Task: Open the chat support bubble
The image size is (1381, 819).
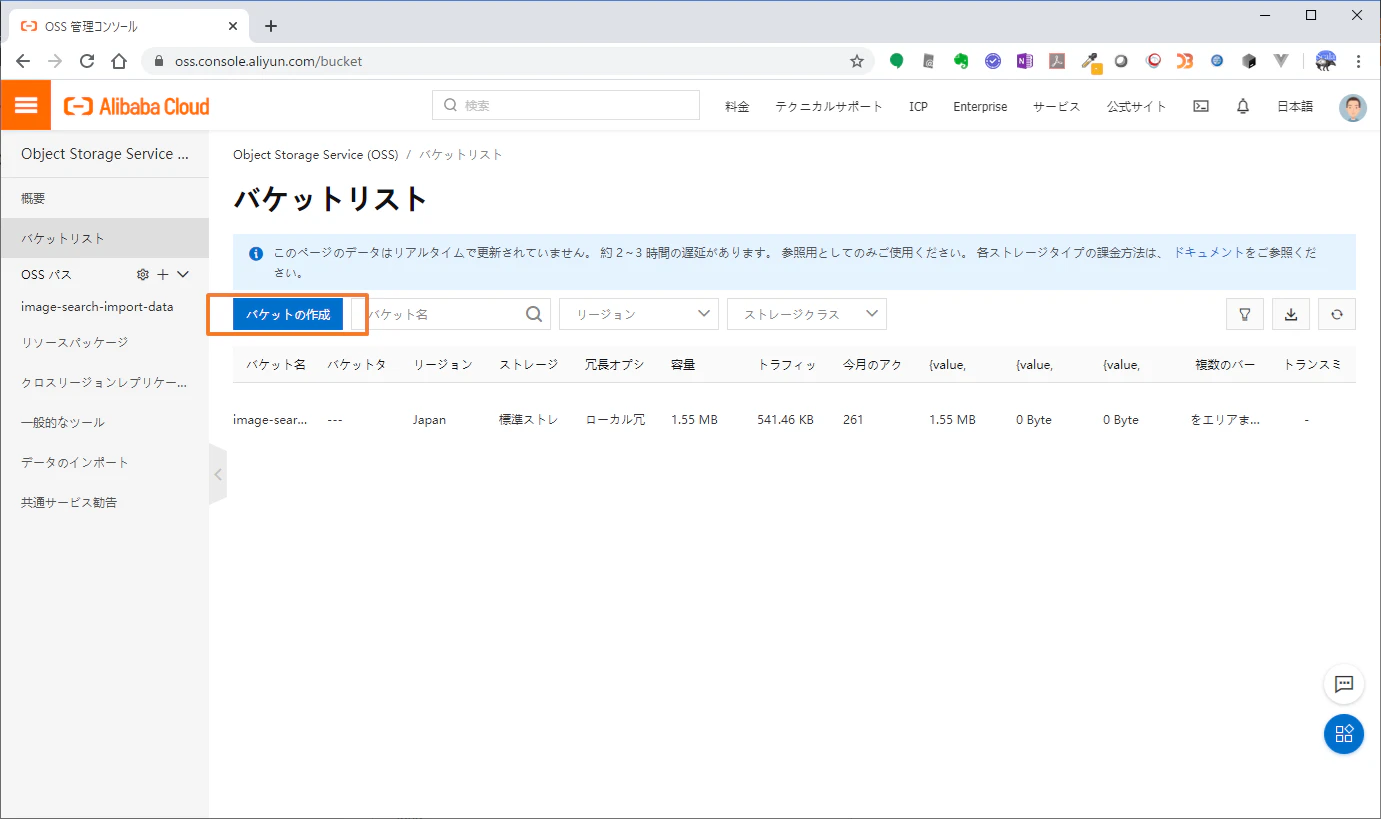Action: tap(1344, 684)
